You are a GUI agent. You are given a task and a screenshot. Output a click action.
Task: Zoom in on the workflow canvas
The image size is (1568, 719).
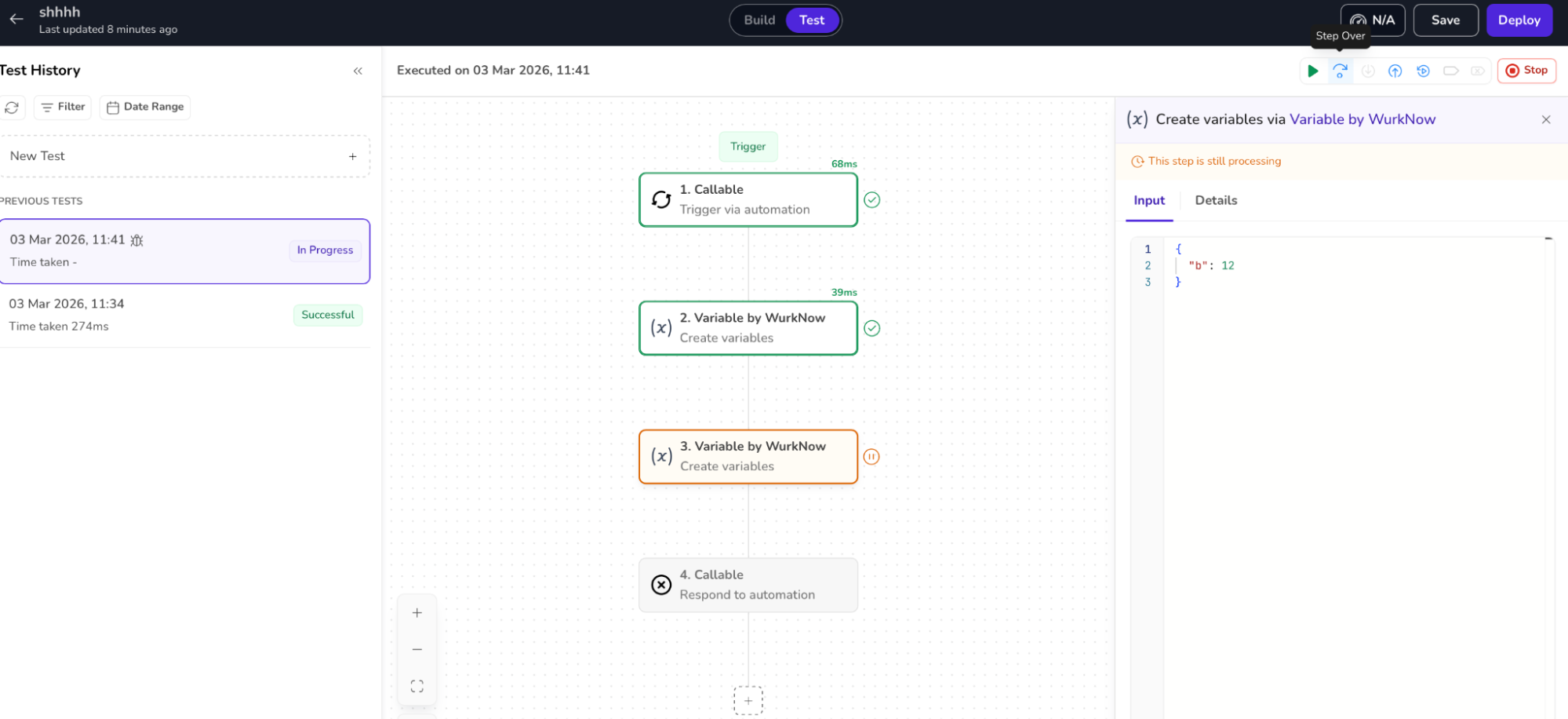pos(417,613)
